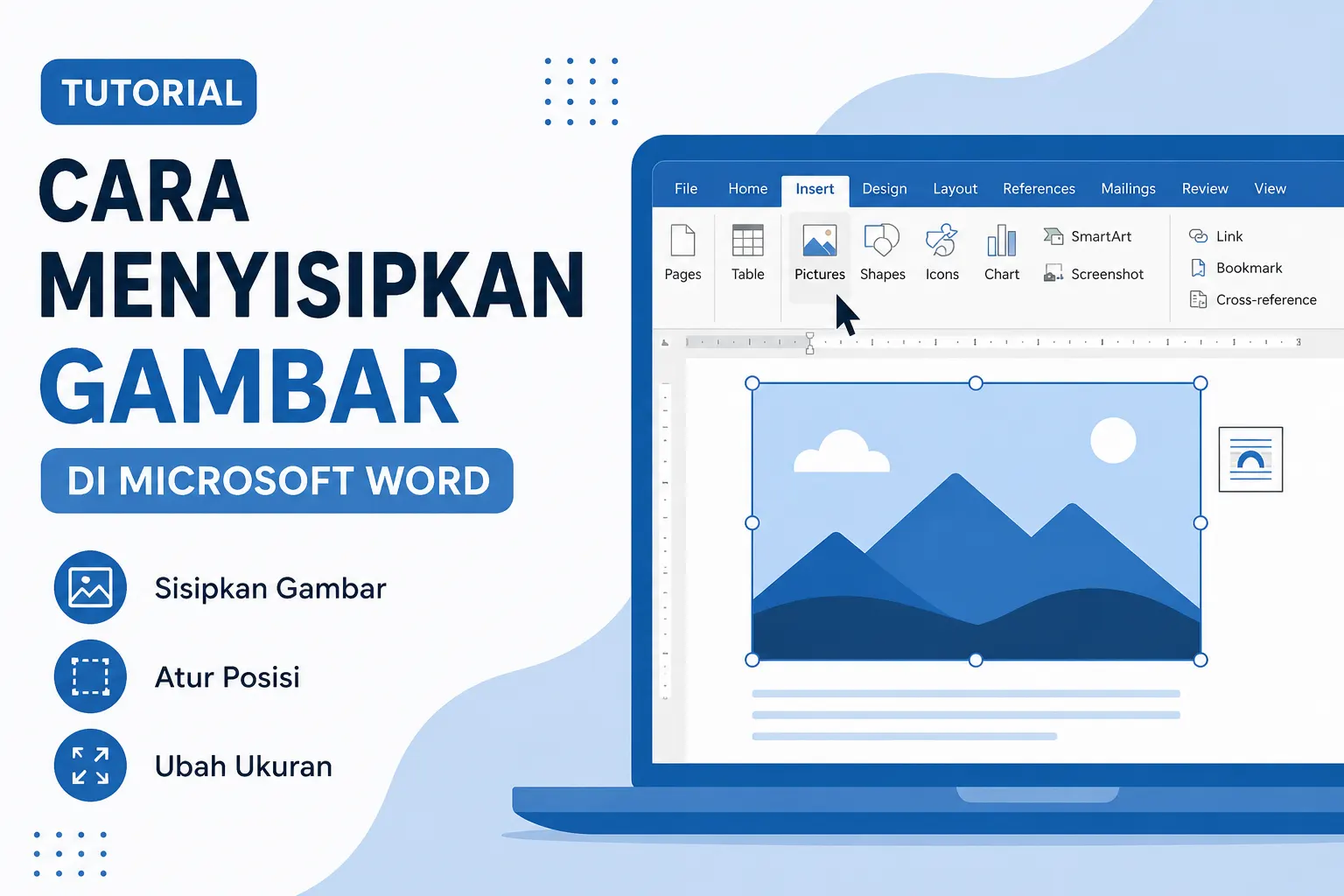Insert a Table using the grid icon
The width and height of the screenshot is (1344, 896).
[x=748, y=241]
